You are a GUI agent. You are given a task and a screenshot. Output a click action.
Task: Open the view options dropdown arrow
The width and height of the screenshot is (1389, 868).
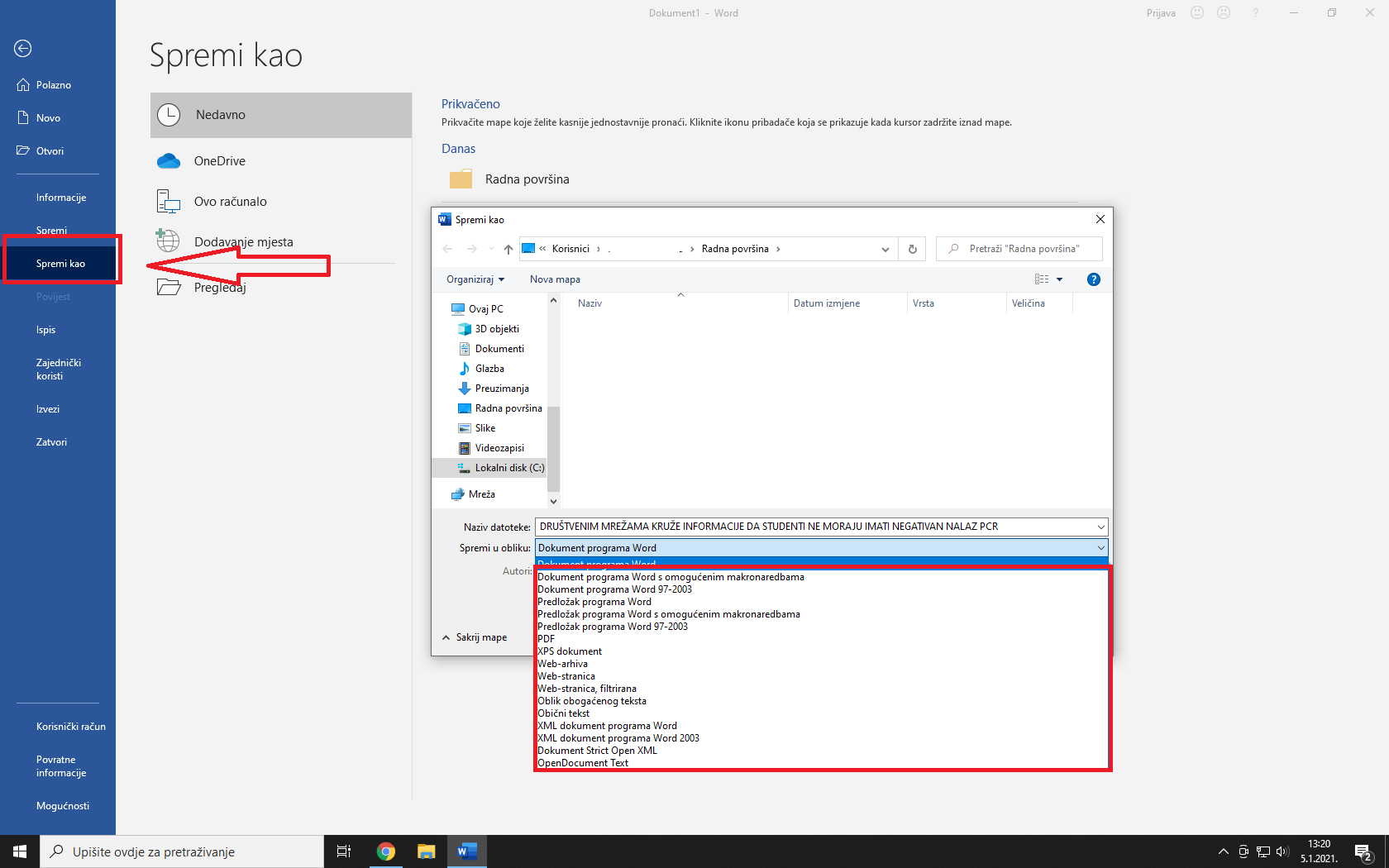(1060, 279)
